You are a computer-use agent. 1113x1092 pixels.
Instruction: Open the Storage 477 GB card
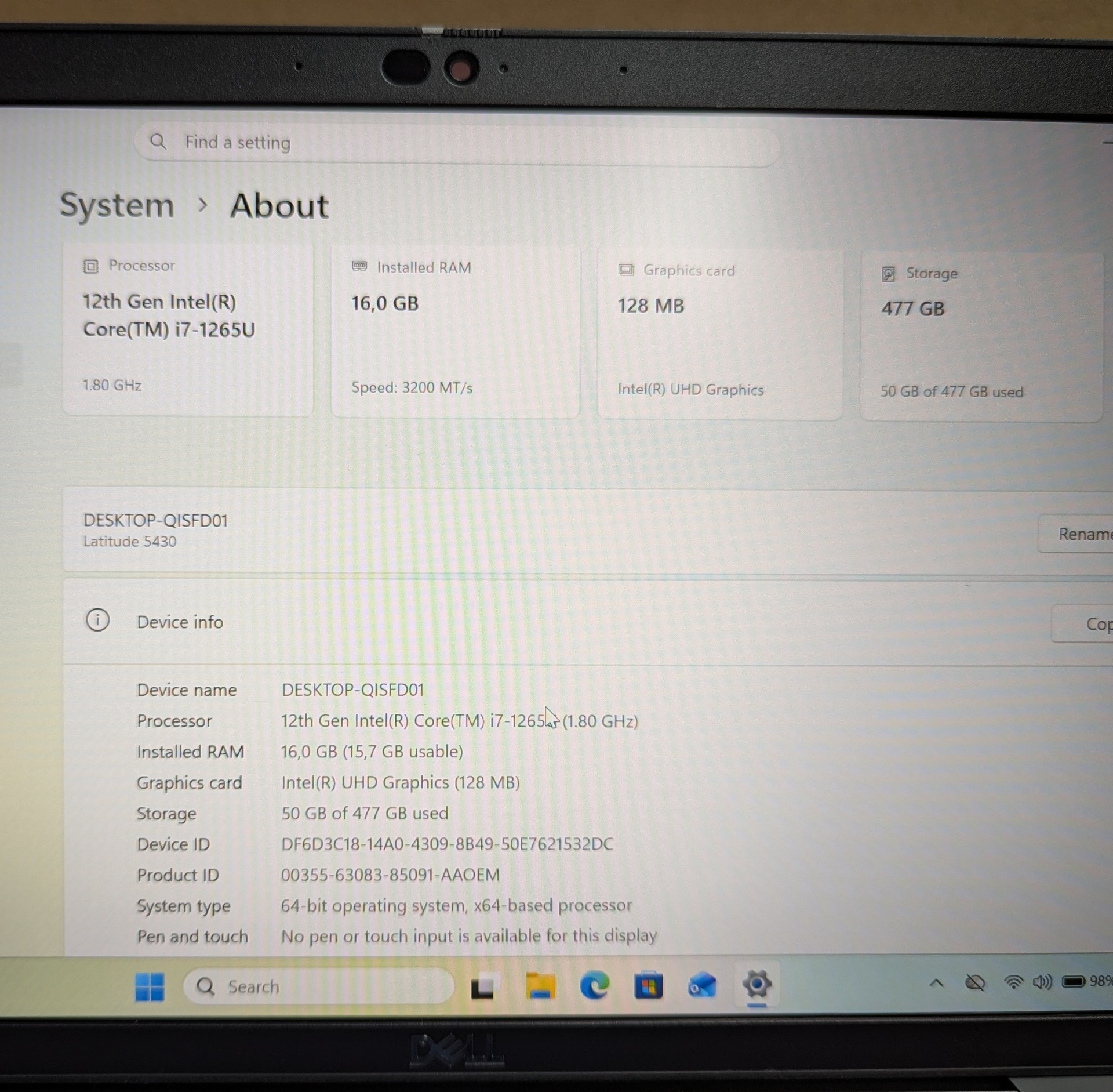981,336
